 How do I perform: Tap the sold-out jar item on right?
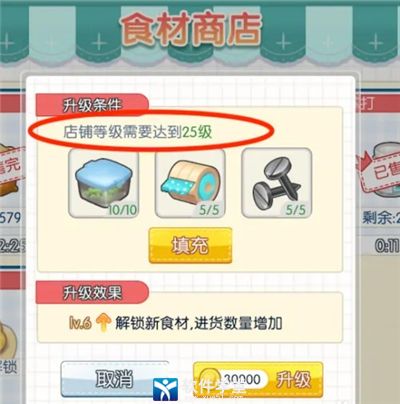coord(382,170)
